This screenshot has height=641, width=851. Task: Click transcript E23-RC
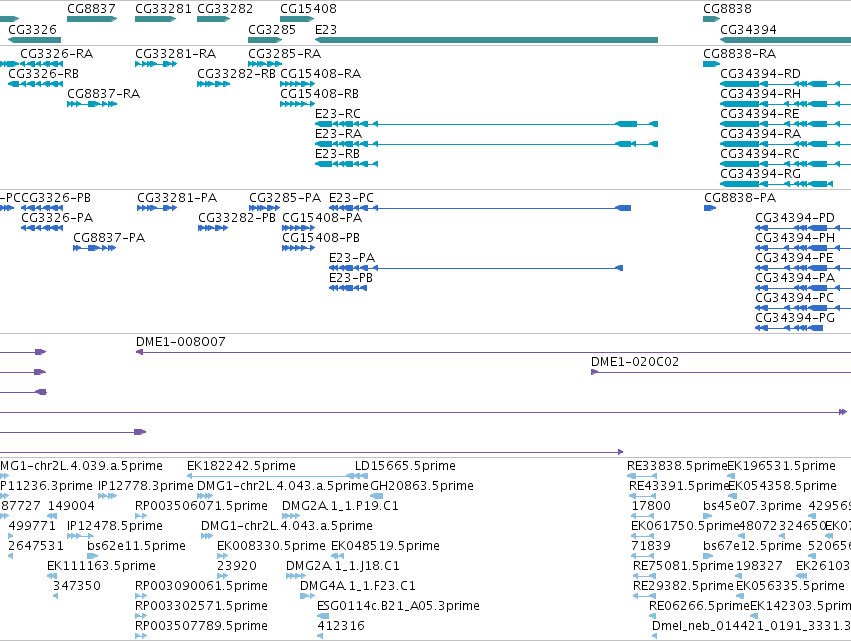[338, 114]
